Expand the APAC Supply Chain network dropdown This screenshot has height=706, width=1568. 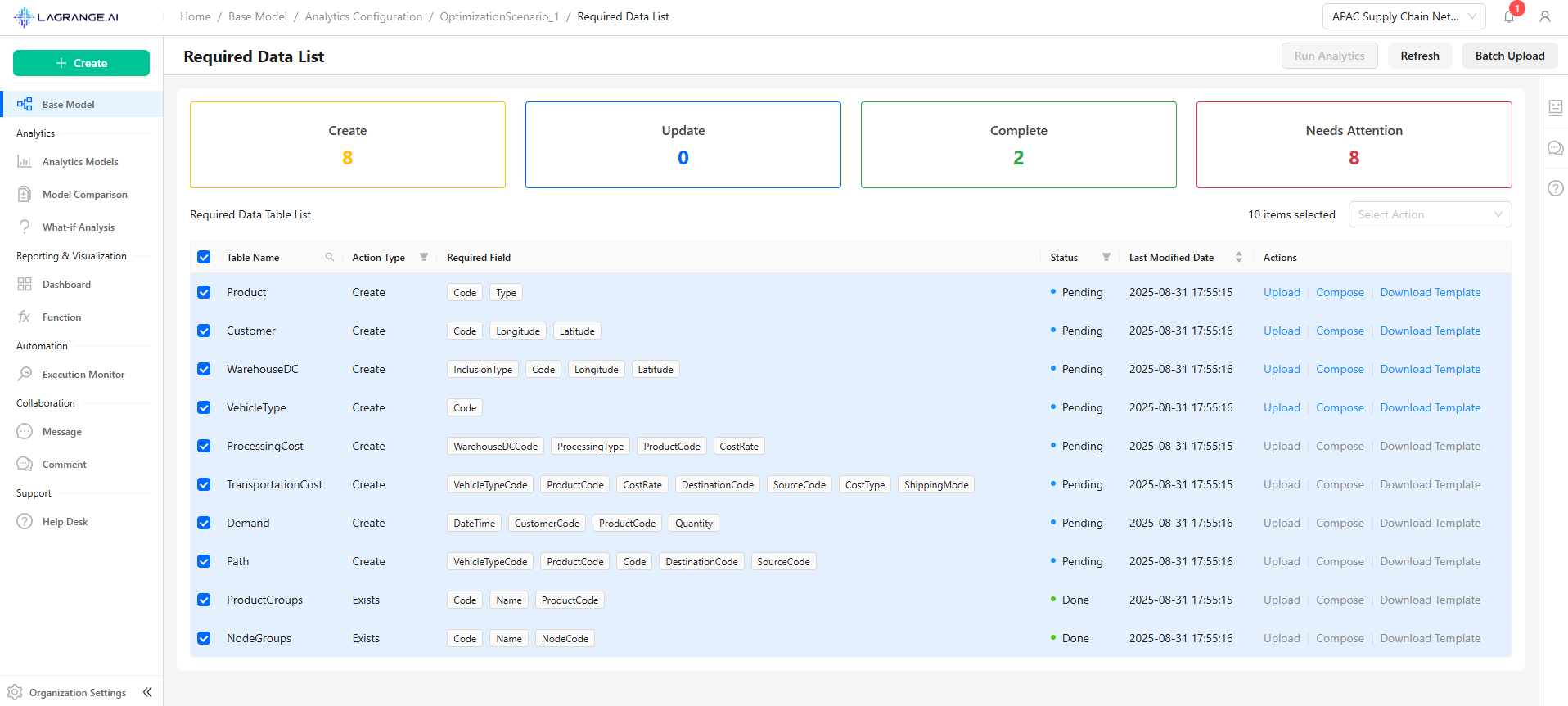(x=1403, y=16)
